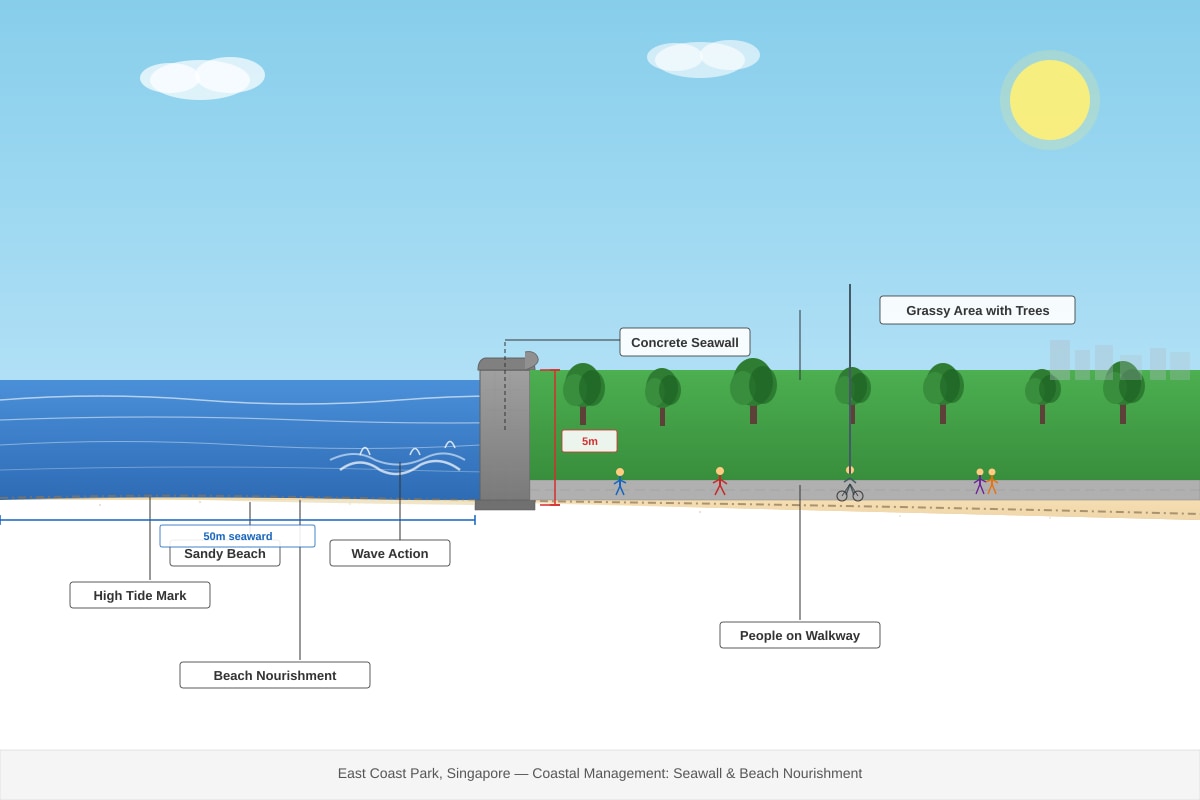Click the grey concrete seawall structure

[506, 432]
